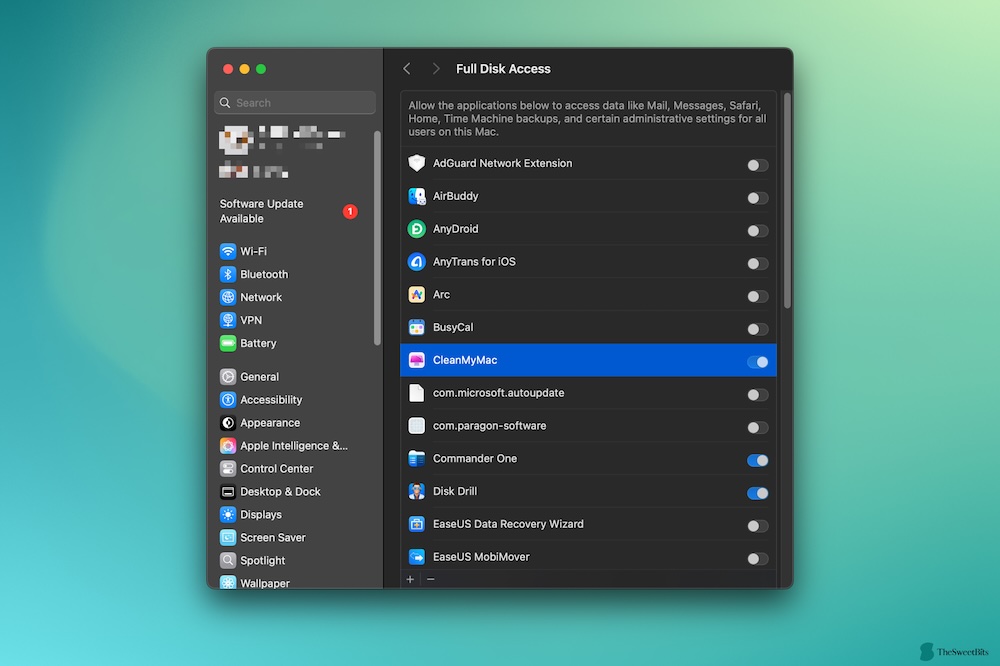This screenshot has width=1000, height=666.
Task: Click the Accessibility sidebar icon
Action: [228, 400]
